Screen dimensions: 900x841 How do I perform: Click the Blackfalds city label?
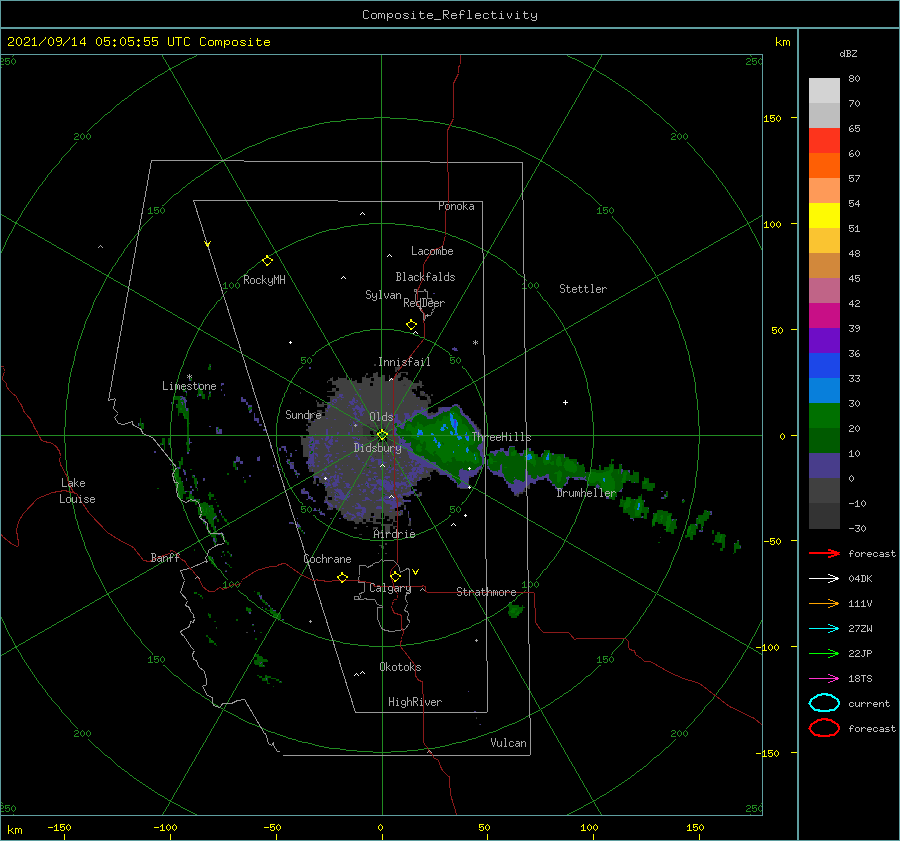click(425, 277)
